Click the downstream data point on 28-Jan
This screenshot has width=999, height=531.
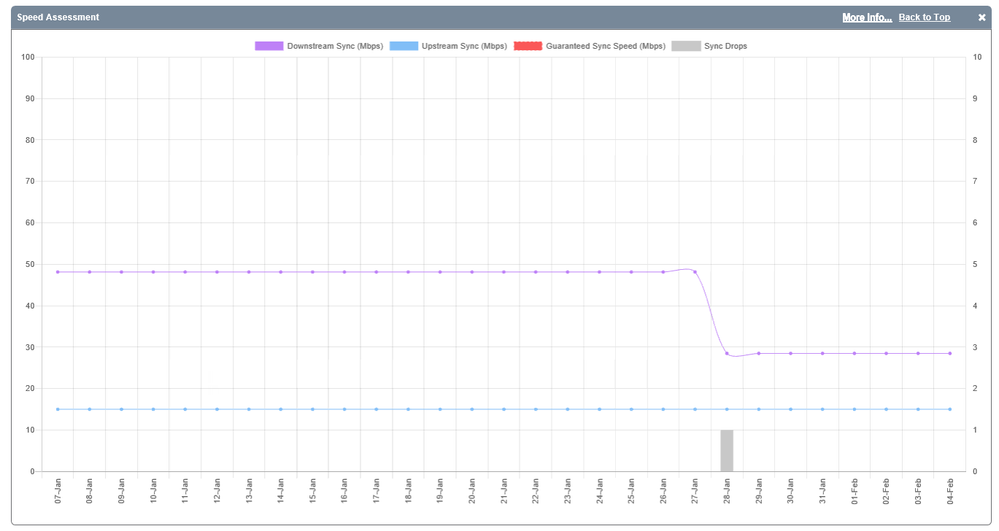(727, 353)
